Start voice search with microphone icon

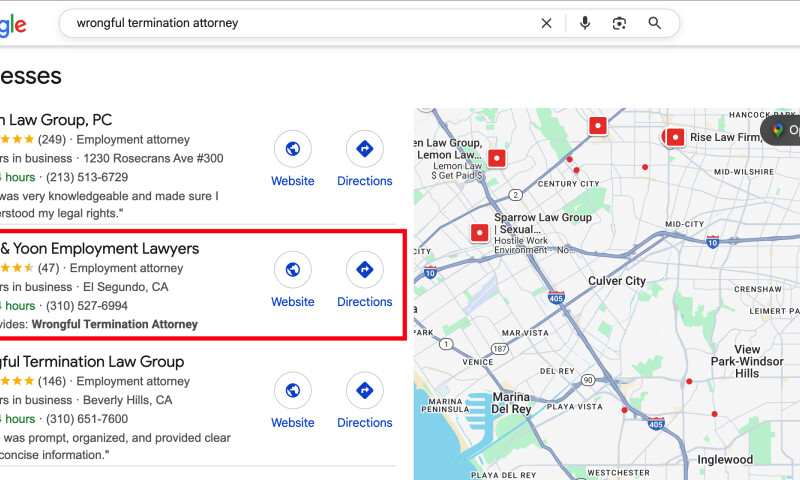585,23
